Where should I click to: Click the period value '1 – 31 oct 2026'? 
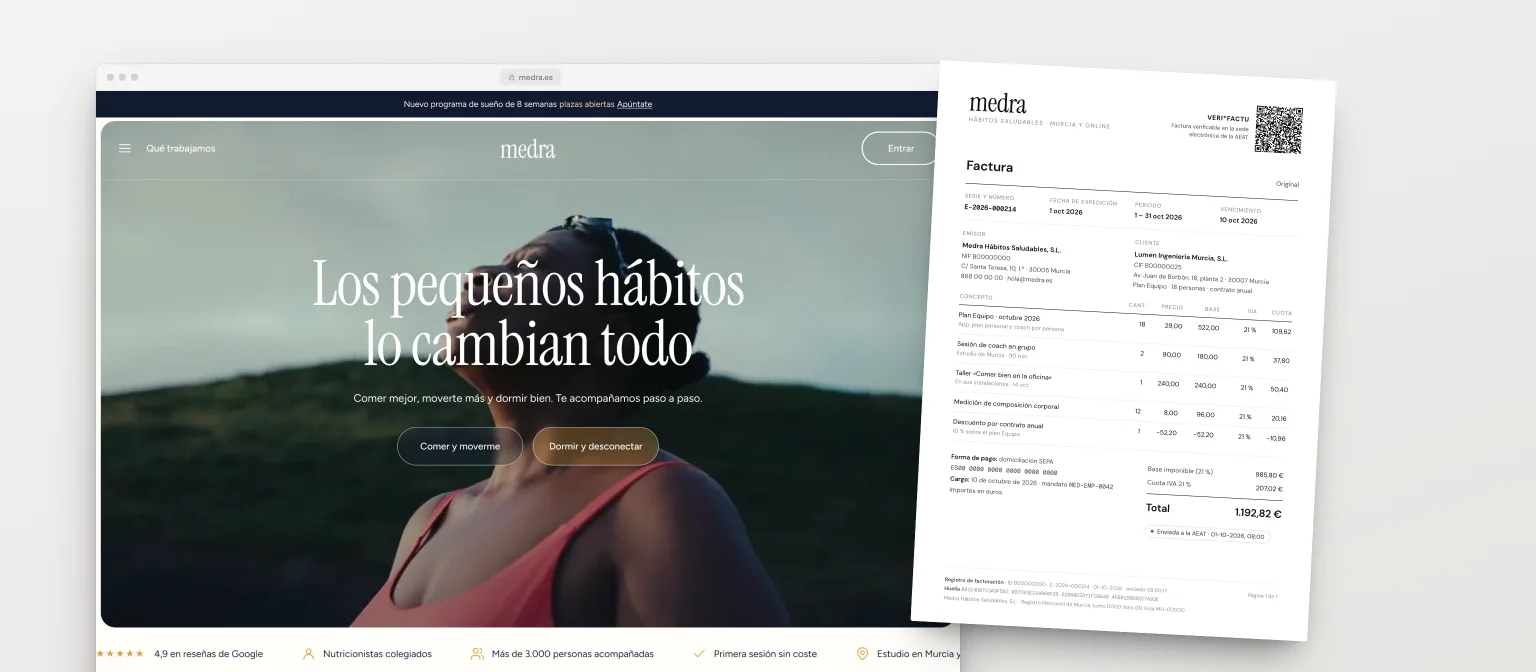click(1158, 216)
